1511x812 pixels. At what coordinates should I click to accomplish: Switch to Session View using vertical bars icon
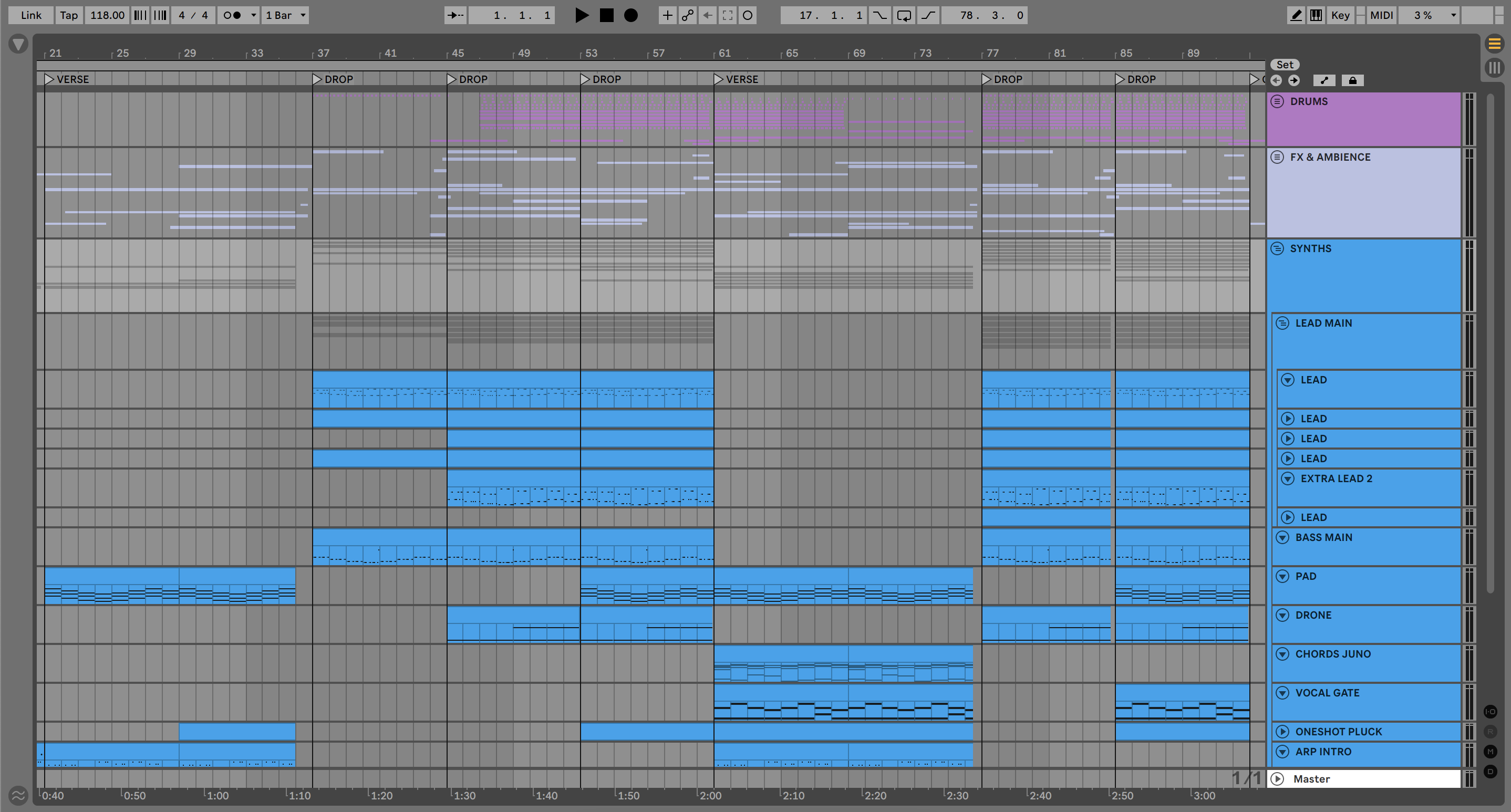(x=1494, y=67)
